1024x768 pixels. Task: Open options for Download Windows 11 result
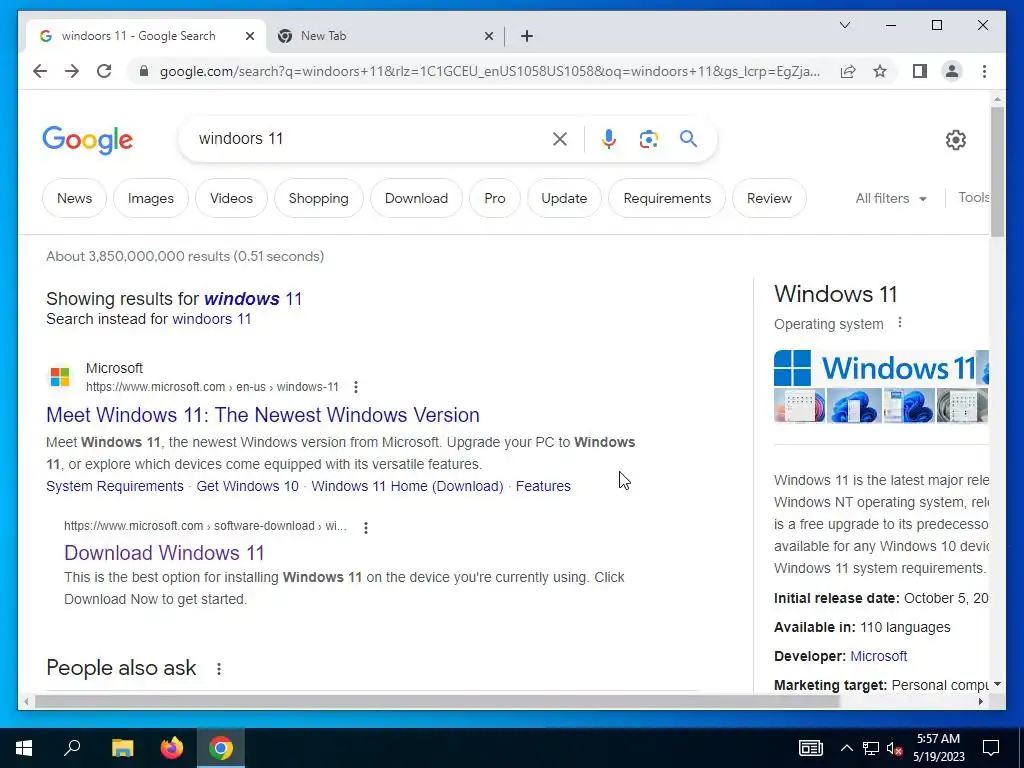point(366,528)
